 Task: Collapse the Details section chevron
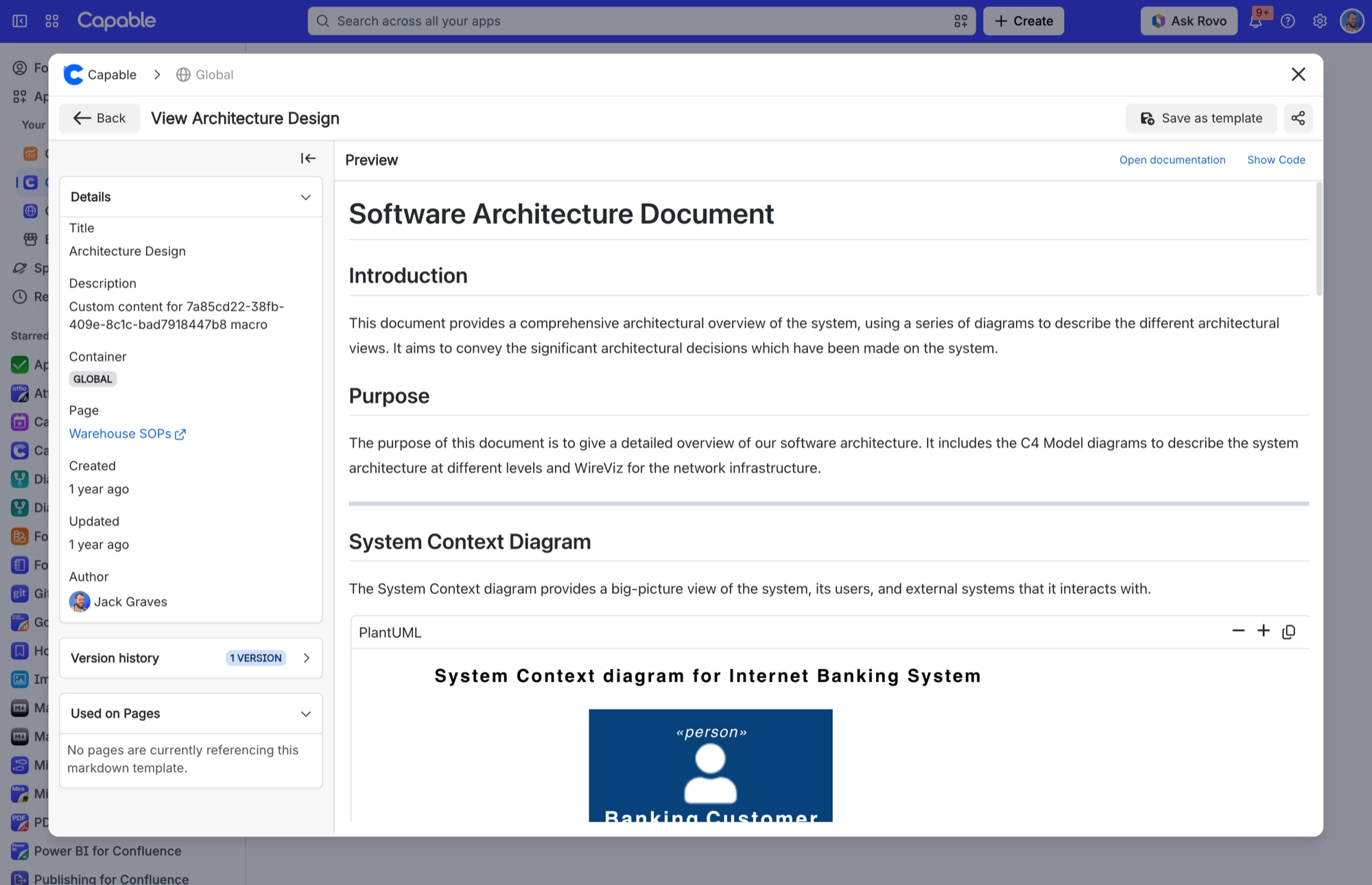[306, 198]
